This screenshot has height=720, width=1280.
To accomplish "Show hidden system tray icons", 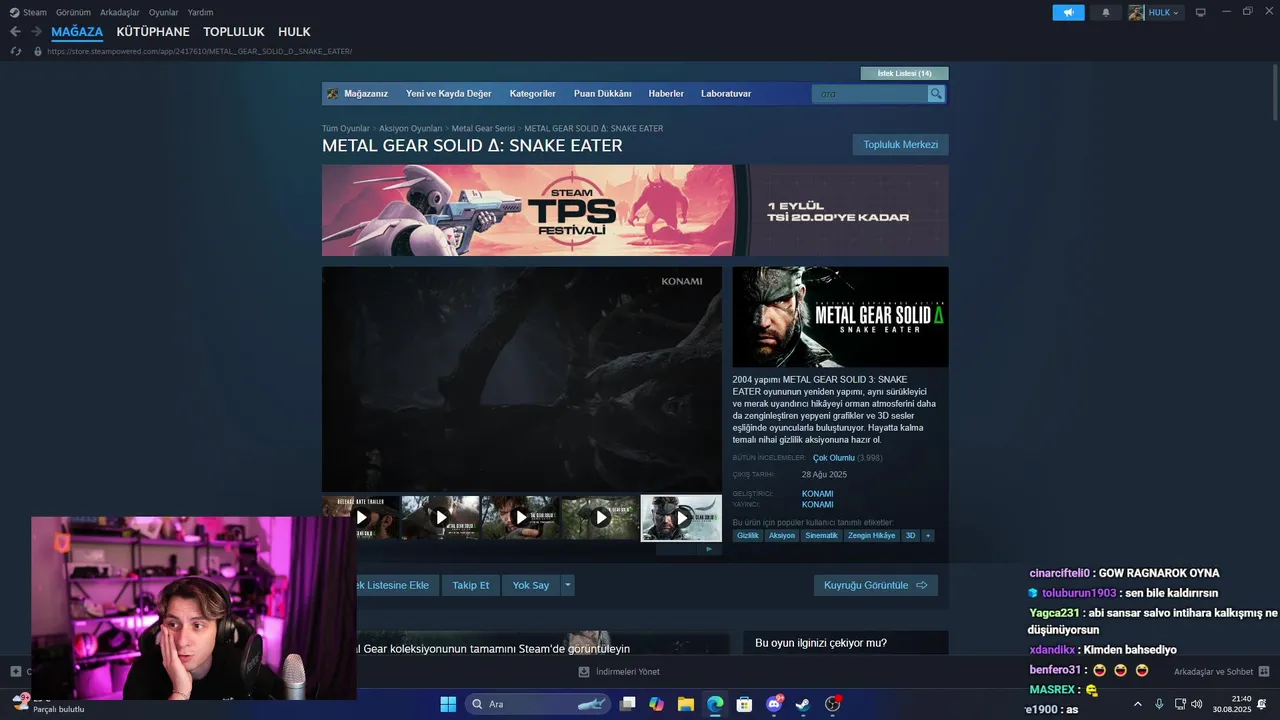I will (1137, 704).
